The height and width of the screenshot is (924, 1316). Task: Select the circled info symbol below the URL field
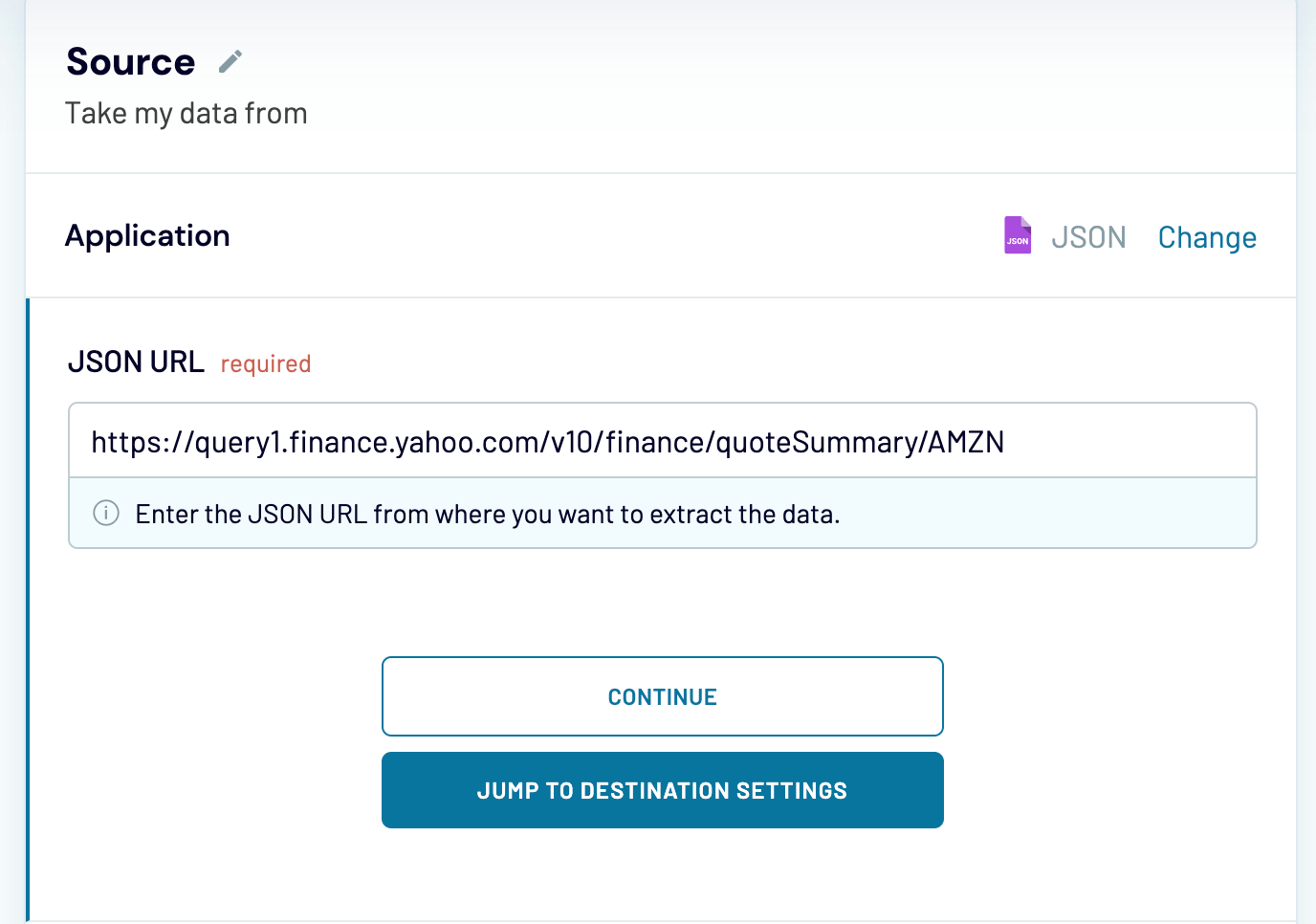[x=106, y=514]
